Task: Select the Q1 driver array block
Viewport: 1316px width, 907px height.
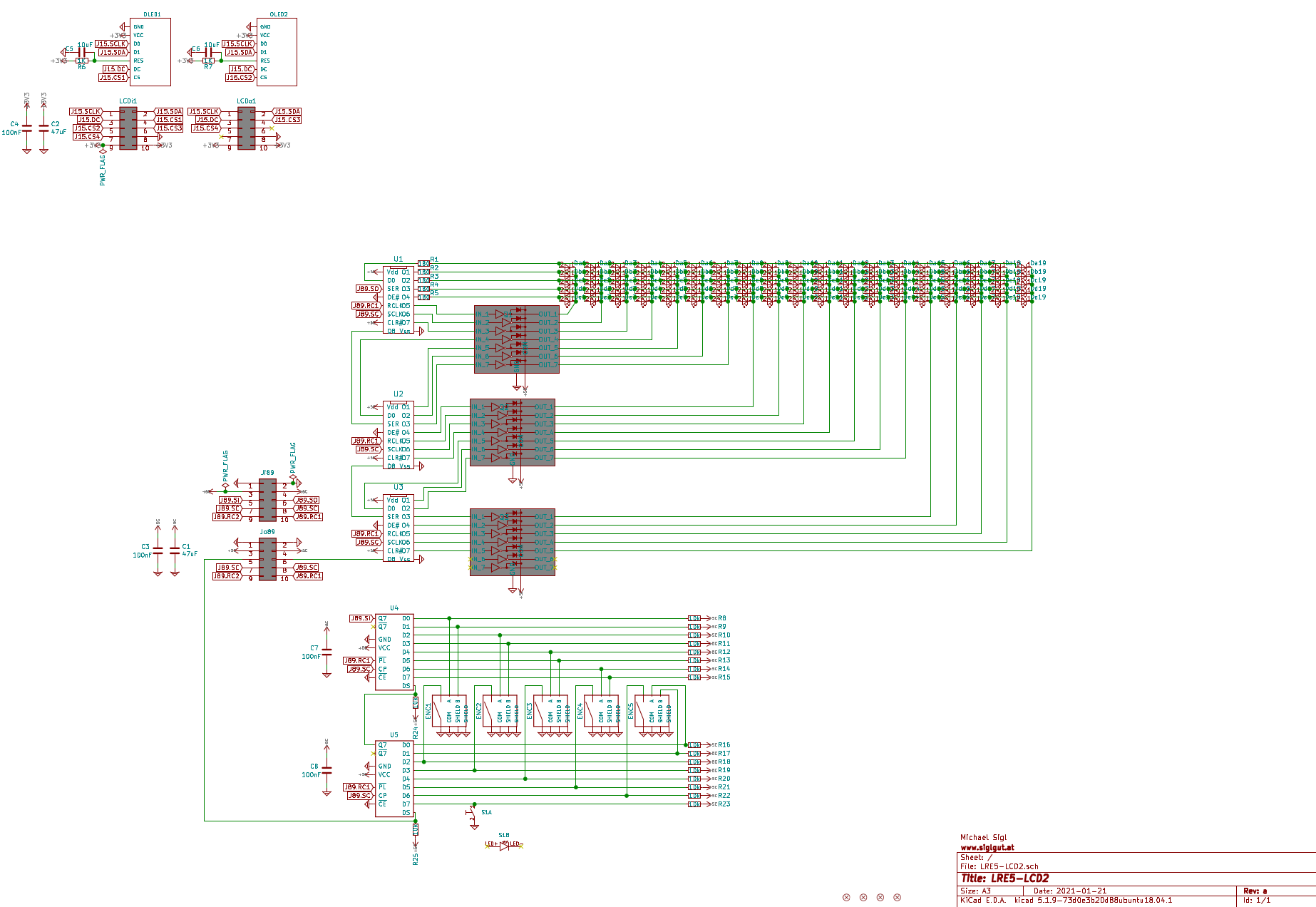Action: [517, 339]
